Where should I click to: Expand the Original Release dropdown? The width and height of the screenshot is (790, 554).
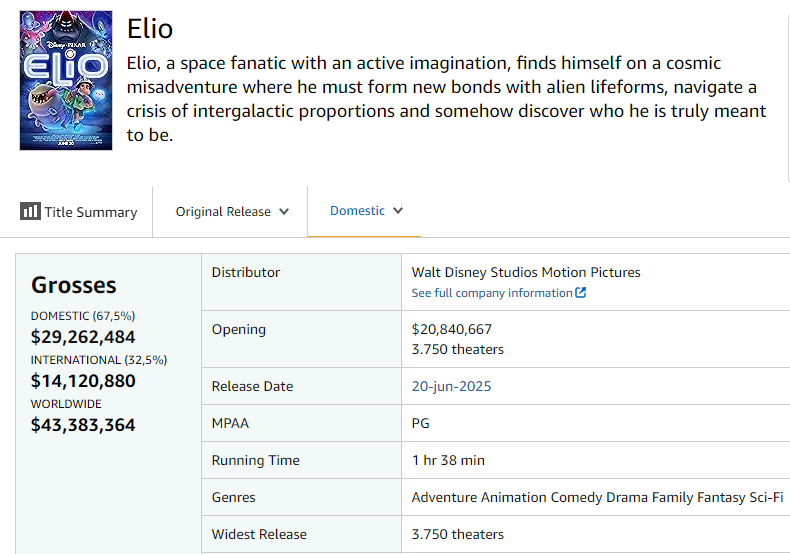[232, 212]
